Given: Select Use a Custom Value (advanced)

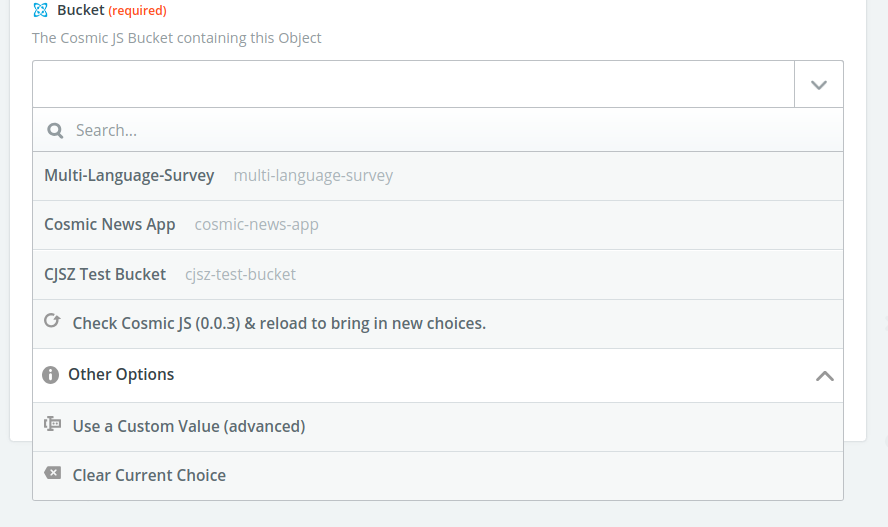Looking at the screenshot, I should pos(189,426).
